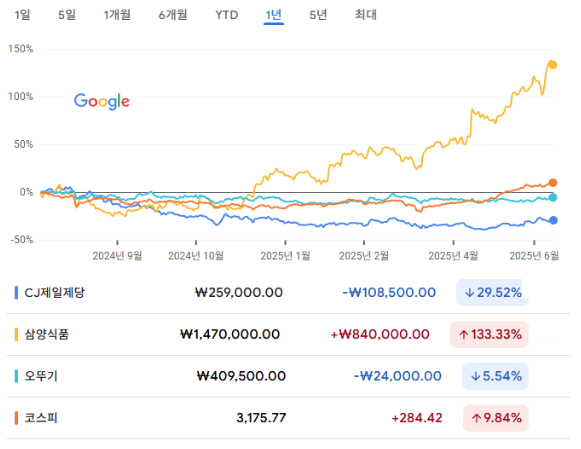
Task: Click the change amount -₩108,500.00
Action: point(389,293)
